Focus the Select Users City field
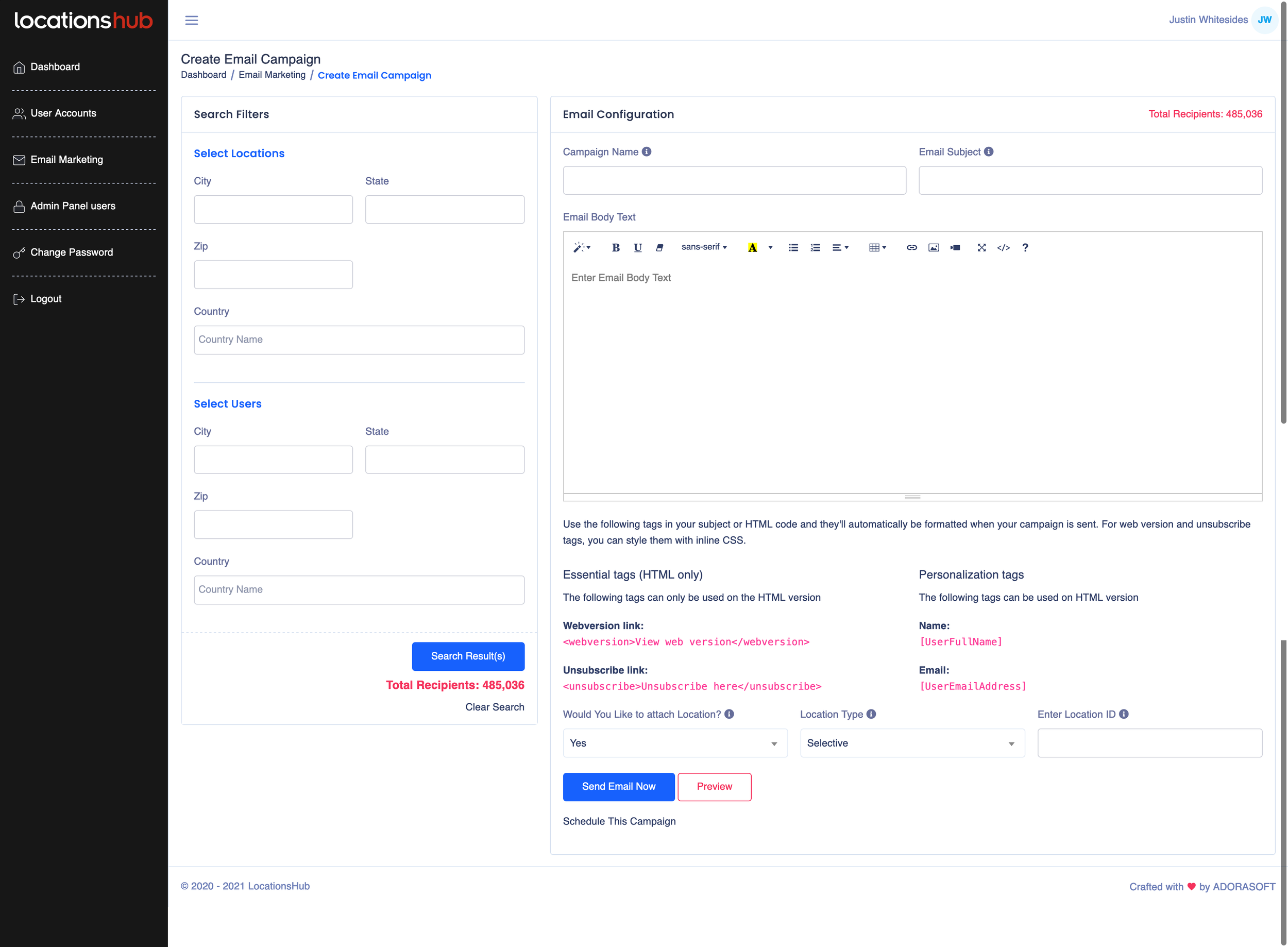This screenshot has width=1288, height=947. (274, 460)
